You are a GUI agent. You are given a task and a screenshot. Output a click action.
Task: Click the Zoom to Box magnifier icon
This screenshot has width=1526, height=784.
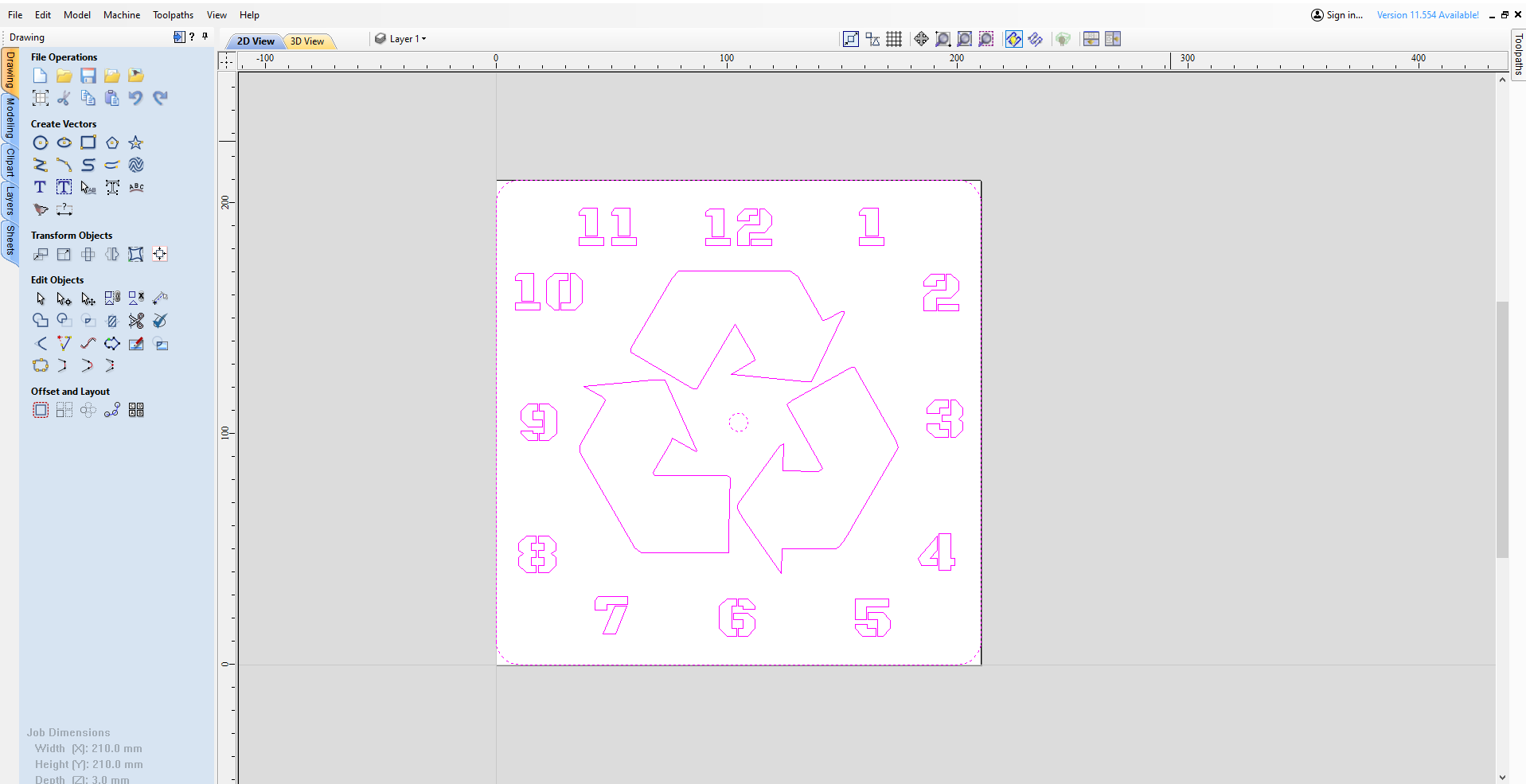pos(943,39)
